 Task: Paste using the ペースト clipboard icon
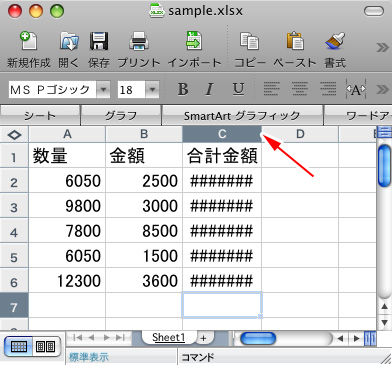click(295, 41)
